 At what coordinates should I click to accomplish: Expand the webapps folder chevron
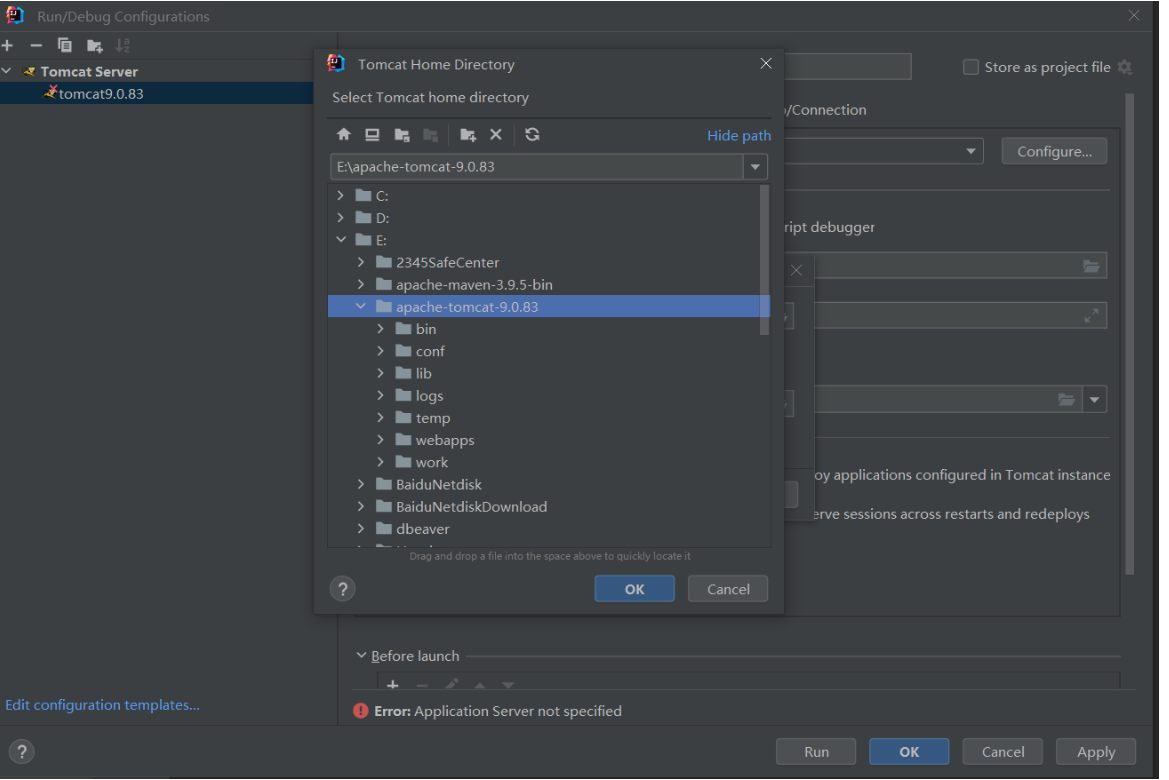(x=380, y=440)
